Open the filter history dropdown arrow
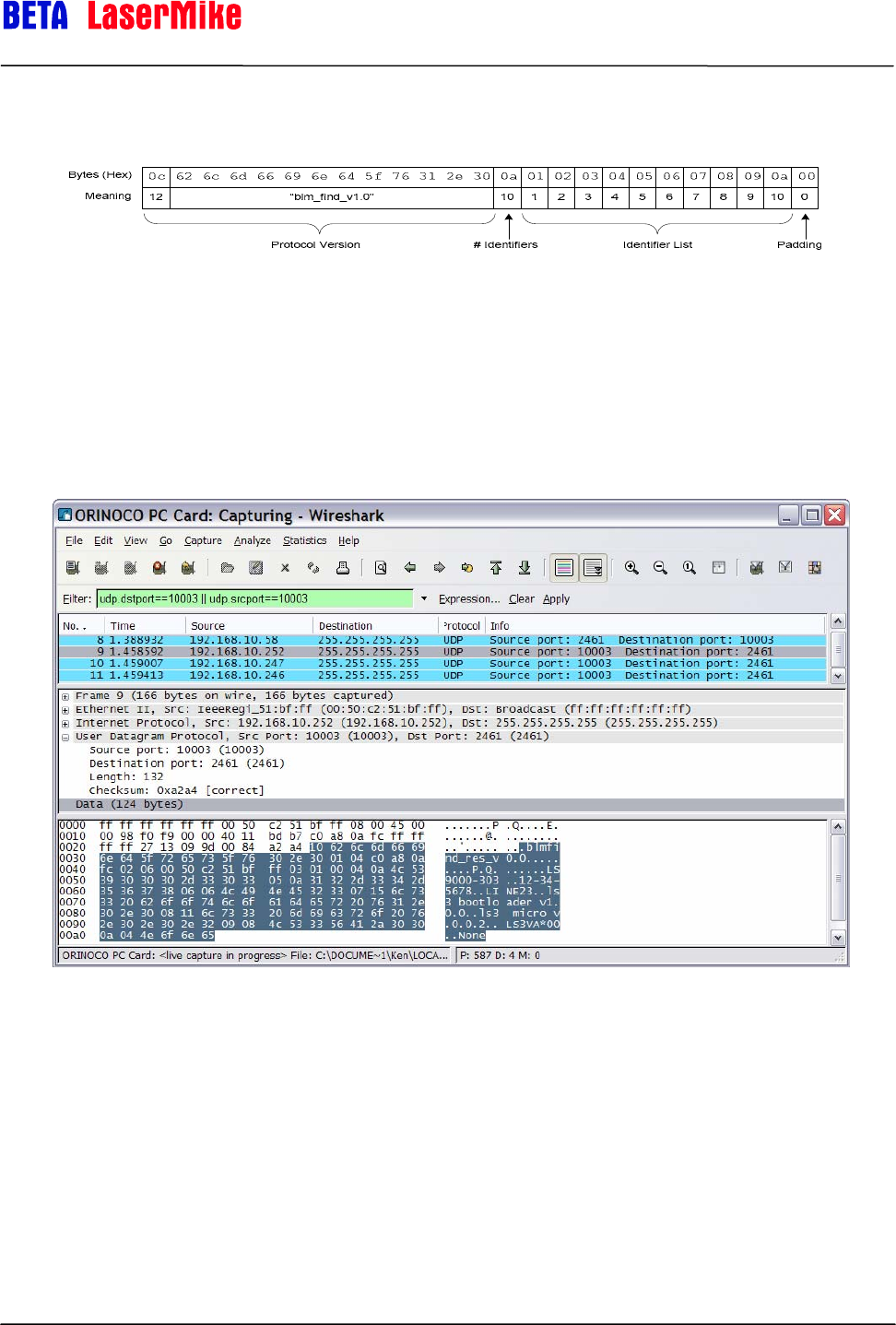 (424, 599)
